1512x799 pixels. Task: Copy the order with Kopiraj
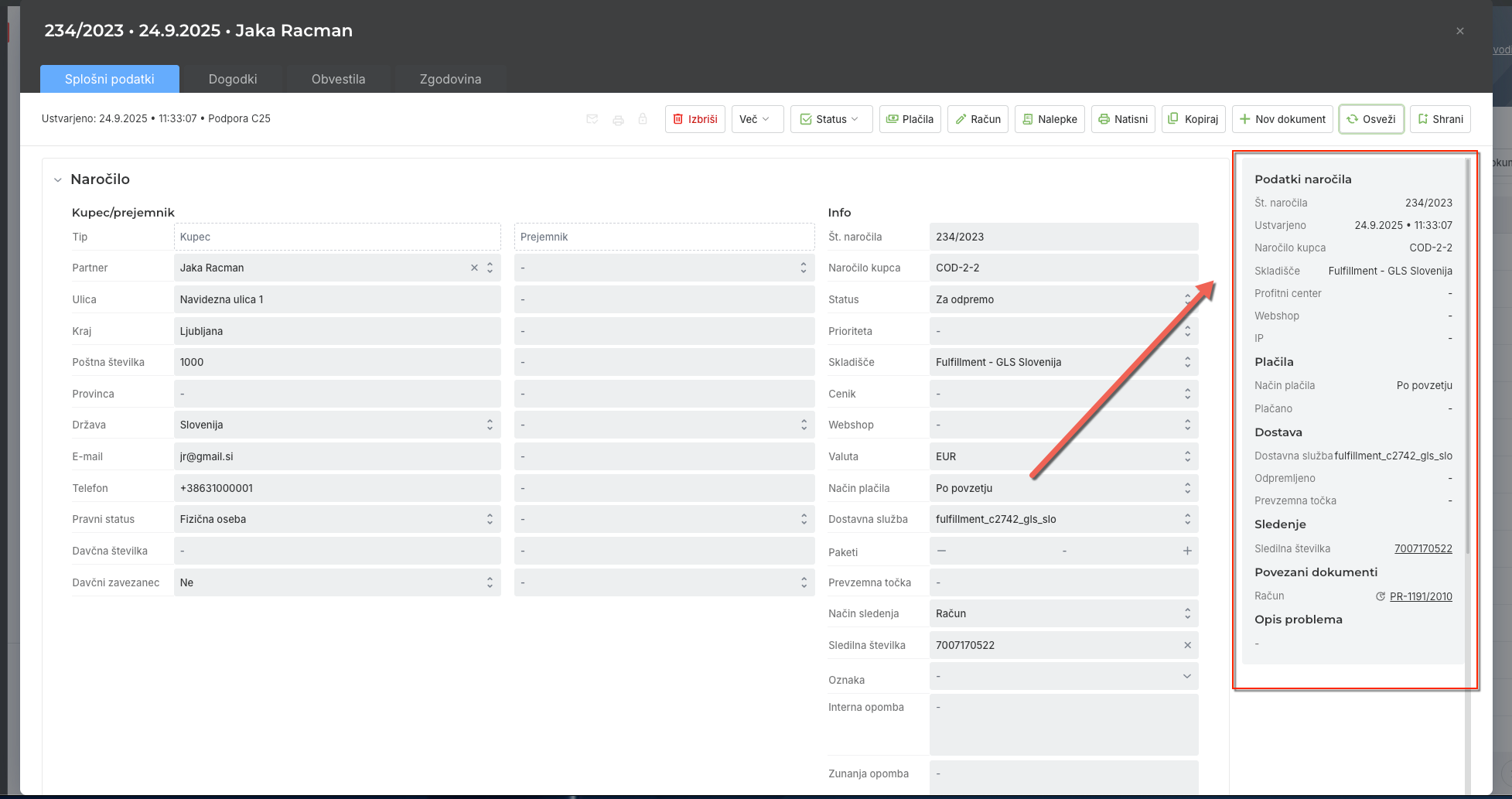point(1193,119)
